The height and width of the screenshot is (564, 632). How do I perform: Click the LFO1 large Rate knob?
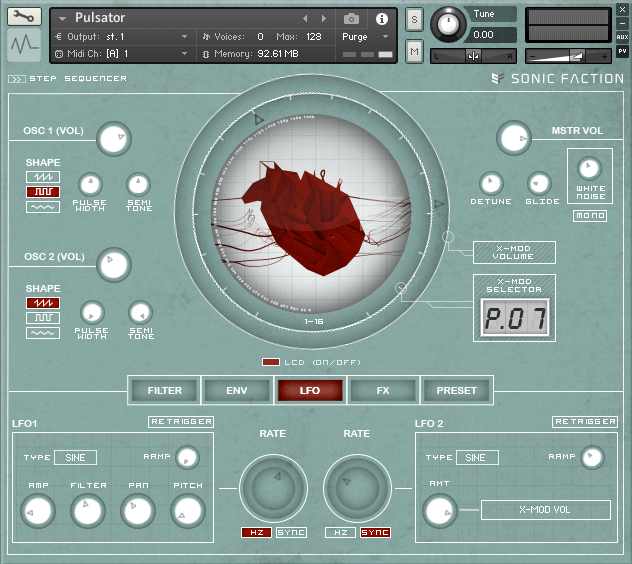tap(273, 488)
